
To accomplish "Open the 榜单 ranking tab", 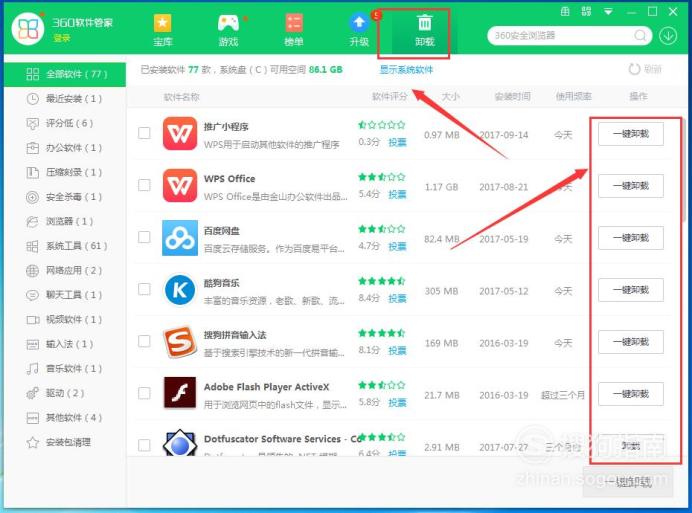I will 293,30.
